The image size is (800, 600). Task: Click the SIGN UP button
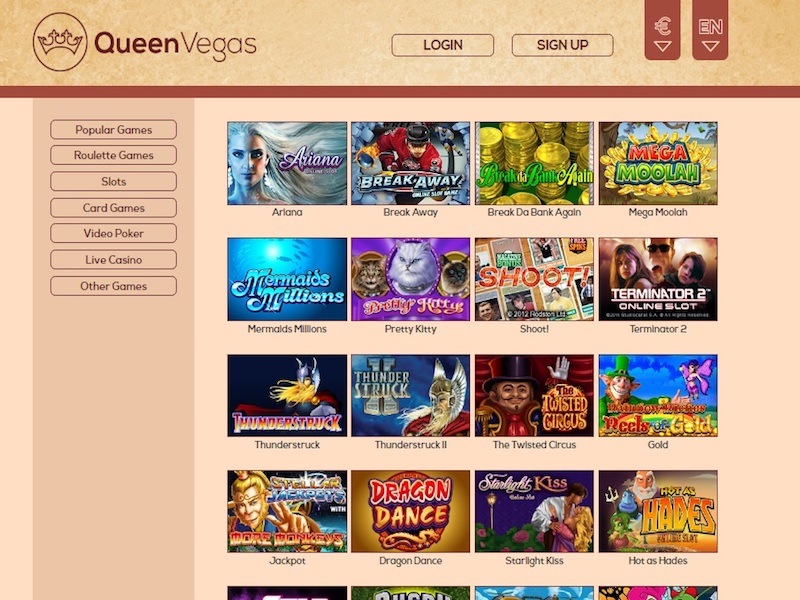[x=562, y=45]
